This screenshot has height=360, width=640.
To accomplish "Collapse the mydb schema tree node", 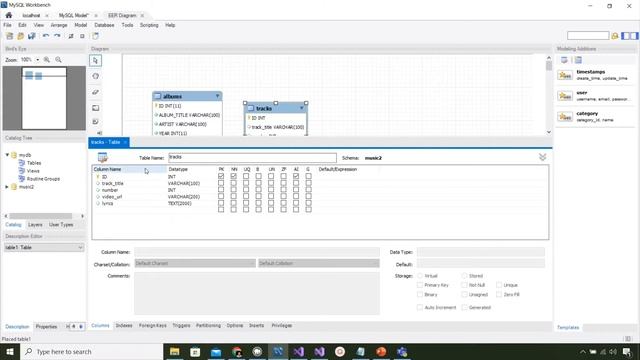I will coord(7,155).
